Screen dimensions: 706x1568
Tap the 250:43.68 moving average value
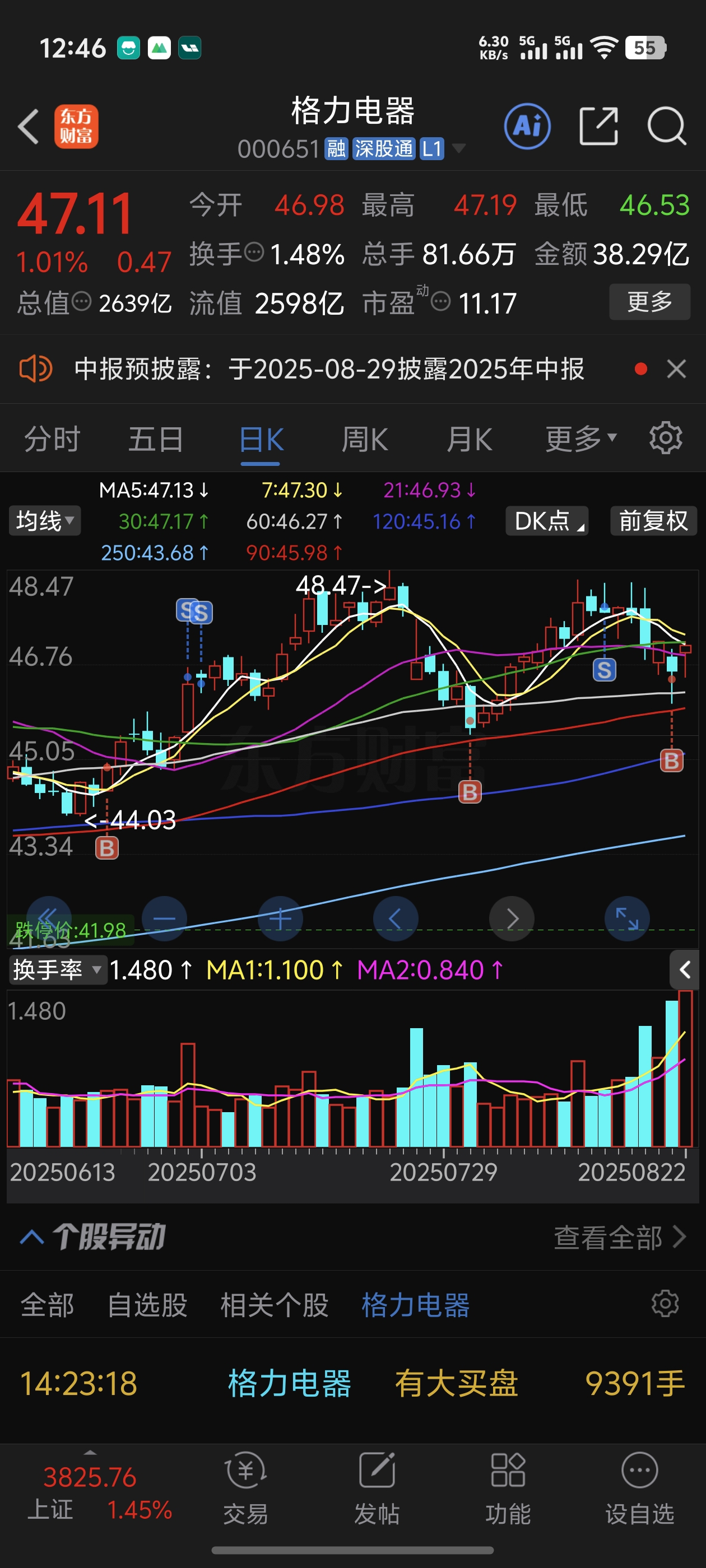point(155,553)
